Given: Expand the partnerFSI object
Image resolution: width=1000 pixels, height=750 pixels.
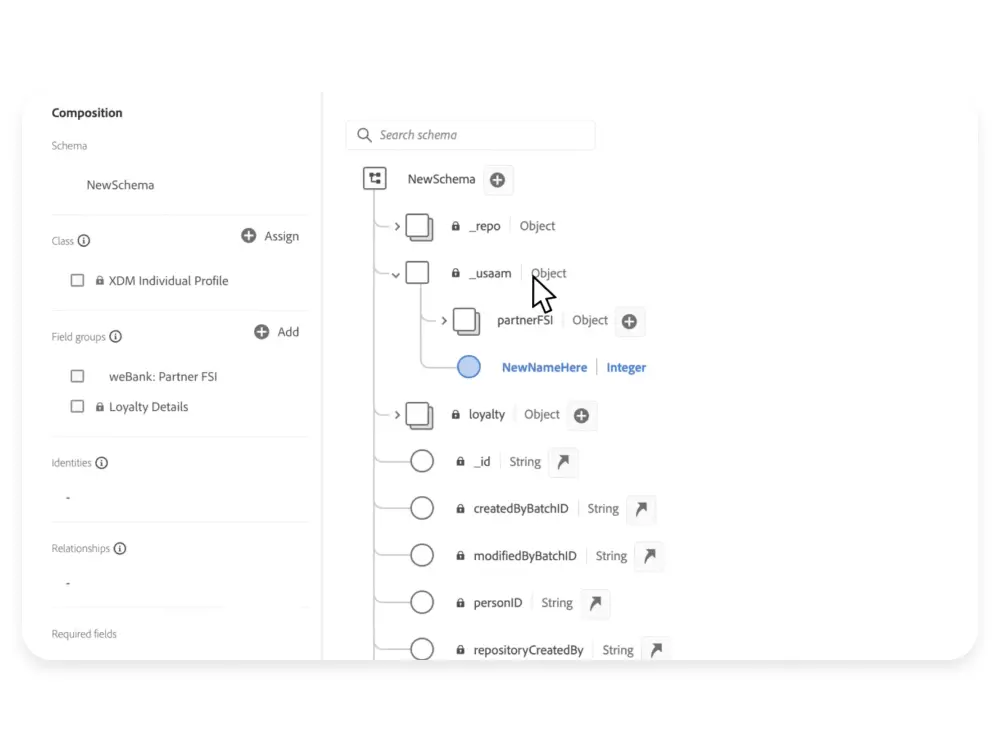Looking at the screenshot, I should [444, 321].
